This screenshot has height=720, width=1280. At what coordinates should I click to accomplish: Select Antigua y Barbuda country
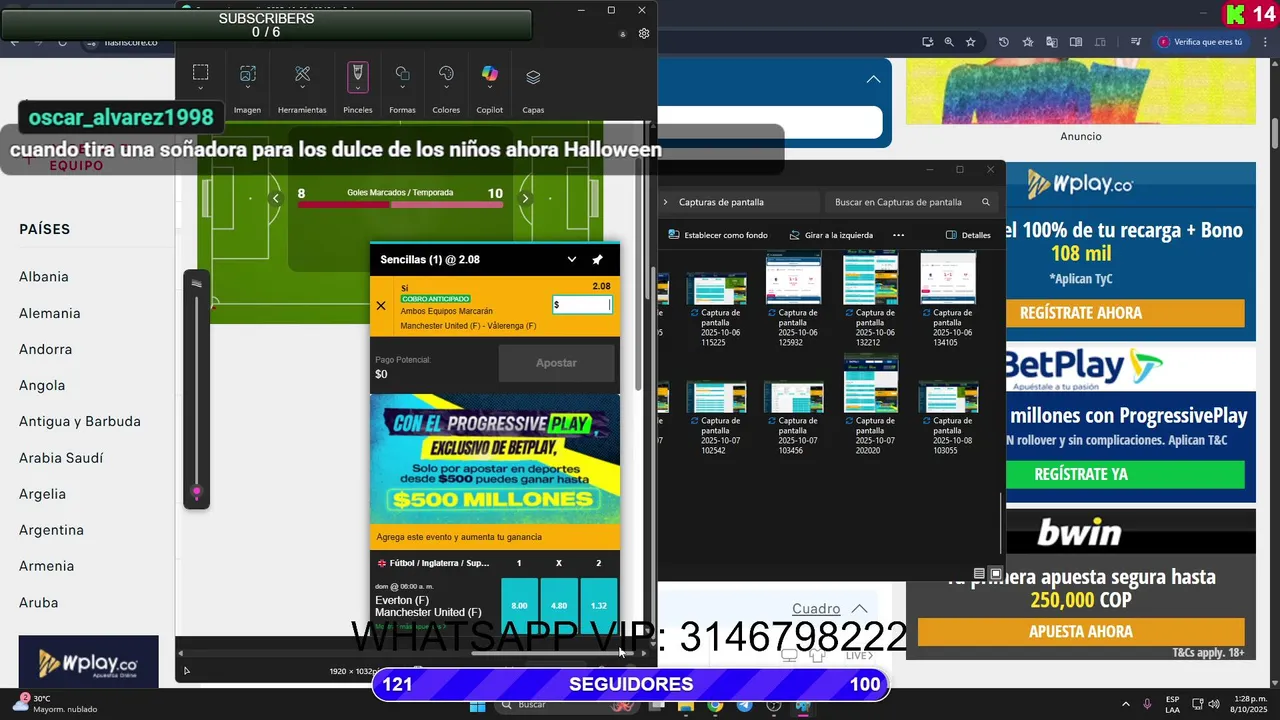(x=80, y=421)
